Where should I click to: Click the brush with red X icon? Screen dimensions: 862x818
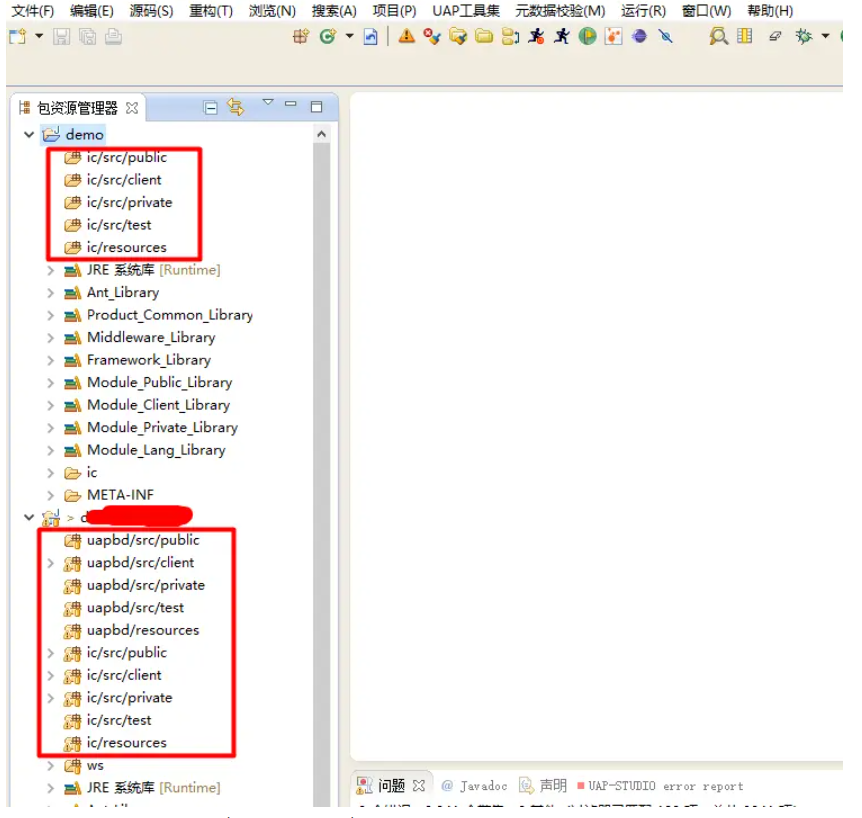pos(432,37)
